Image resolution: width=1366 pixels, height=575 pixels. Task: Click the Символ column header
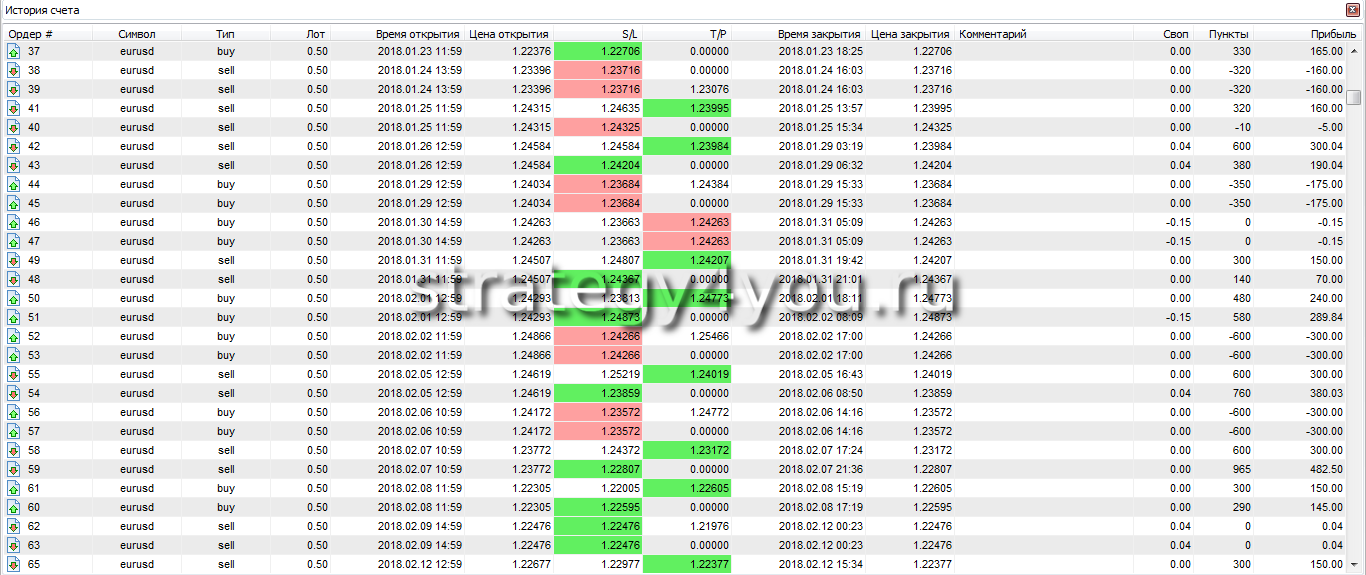point(137,34)
